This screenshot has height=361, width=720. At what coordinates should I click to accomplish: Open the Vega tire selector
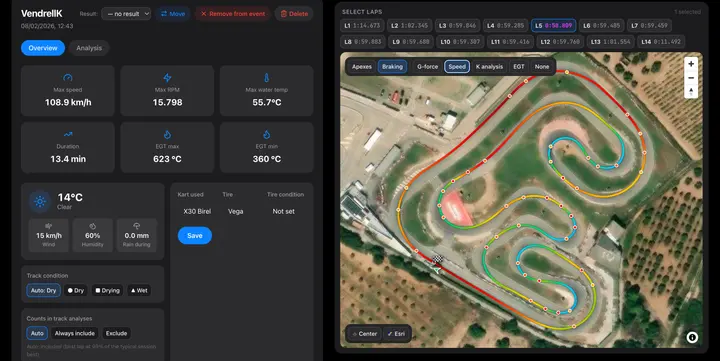[x=236, y=211]
